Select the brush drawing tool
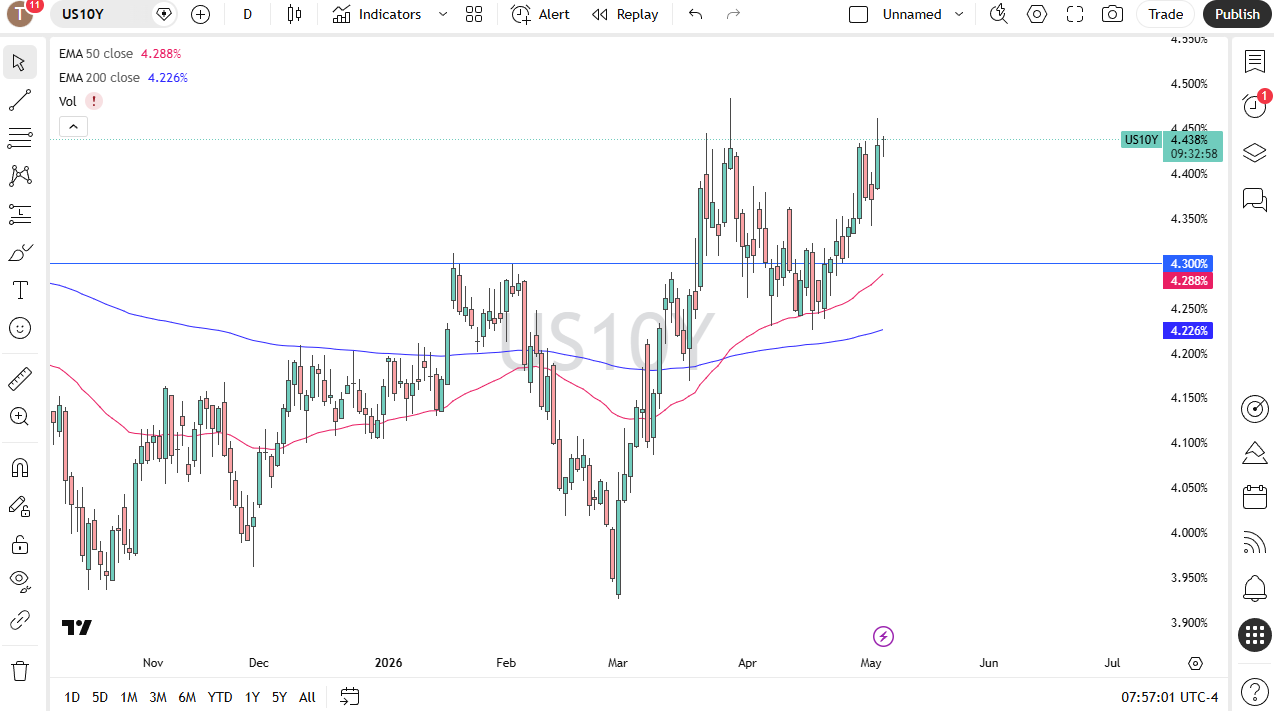 pyautogui.click(x=19, y=252)
